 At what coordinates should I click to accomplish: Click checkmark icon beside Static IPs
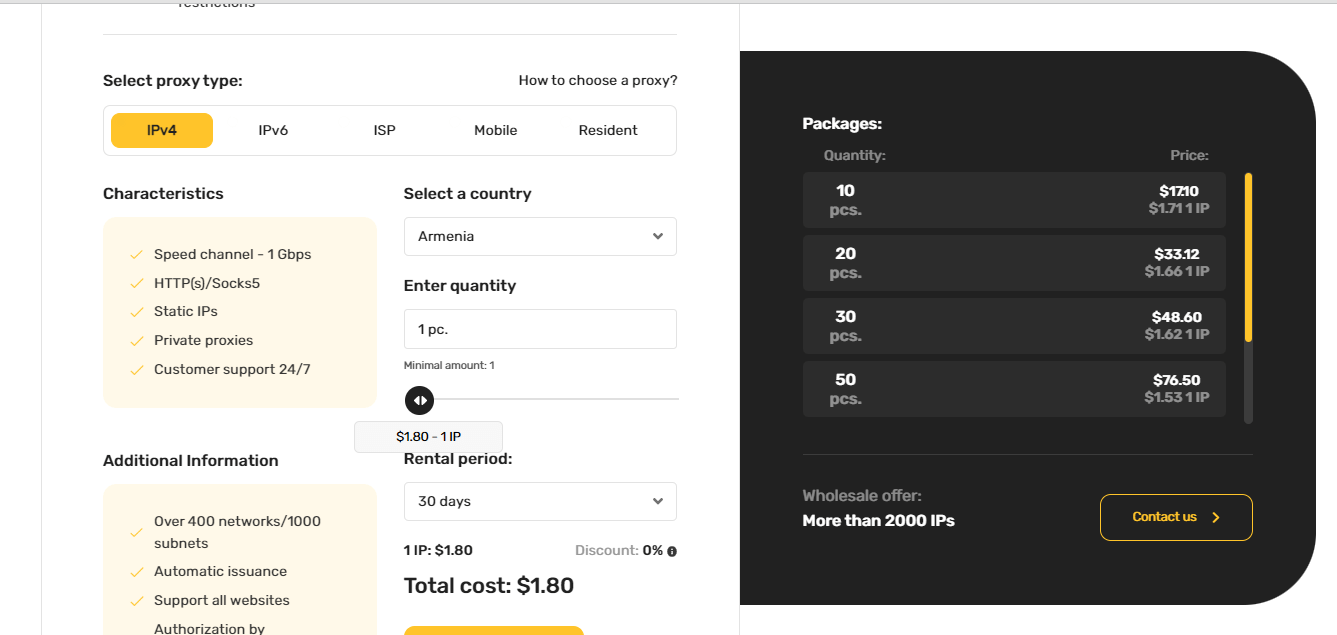pos(137,312)
